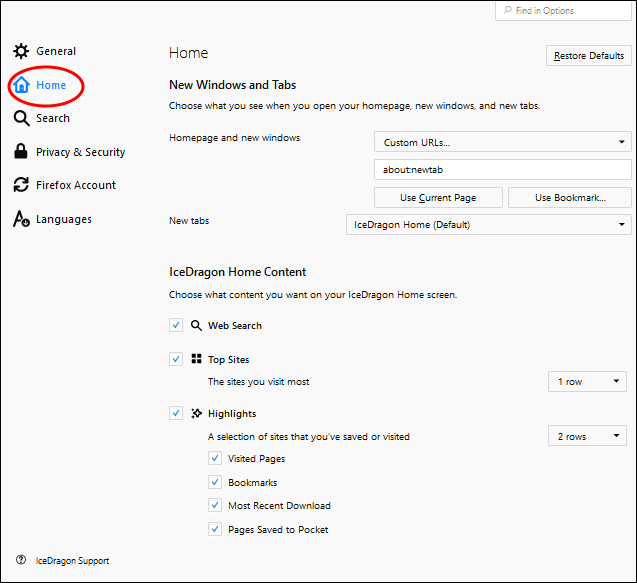Click the 'Homepage and new windows' label
637x583 pixels.
(234, 138)
